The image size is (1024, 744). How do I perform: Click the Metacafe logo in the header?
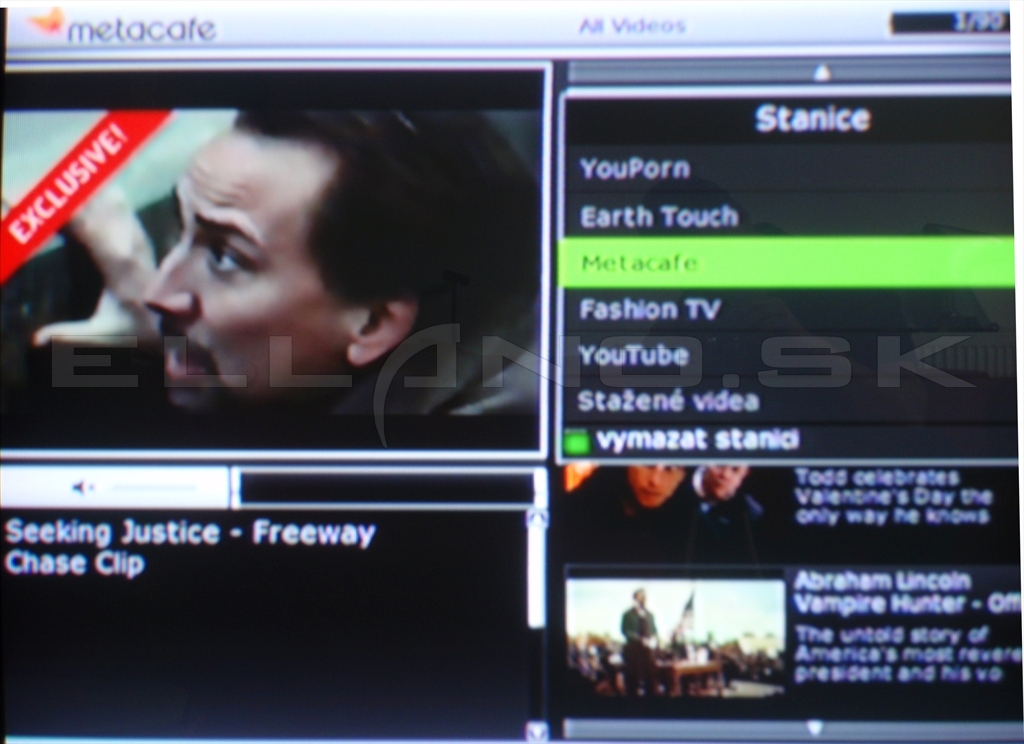122,26
